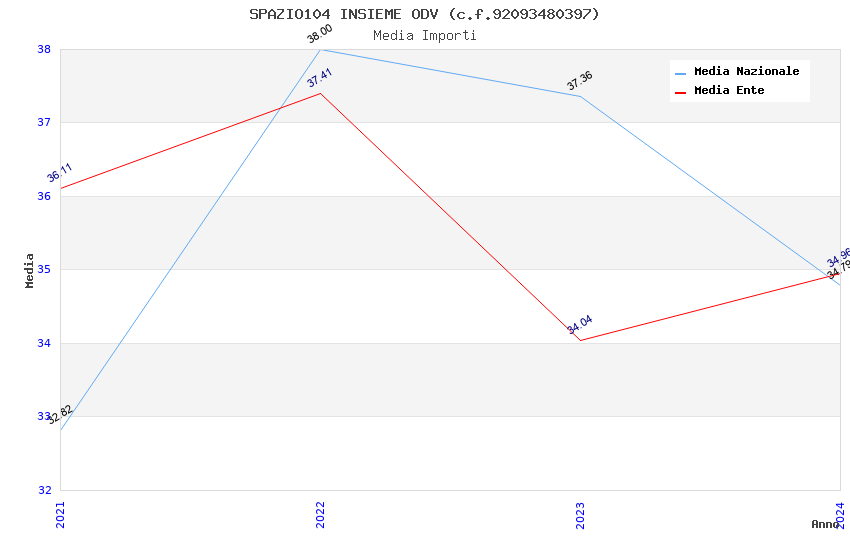The width and height of the screenshot is (850, 550).
Task: Click the Media Nazionale blue legend swatch
Action: tap(681, 73)
